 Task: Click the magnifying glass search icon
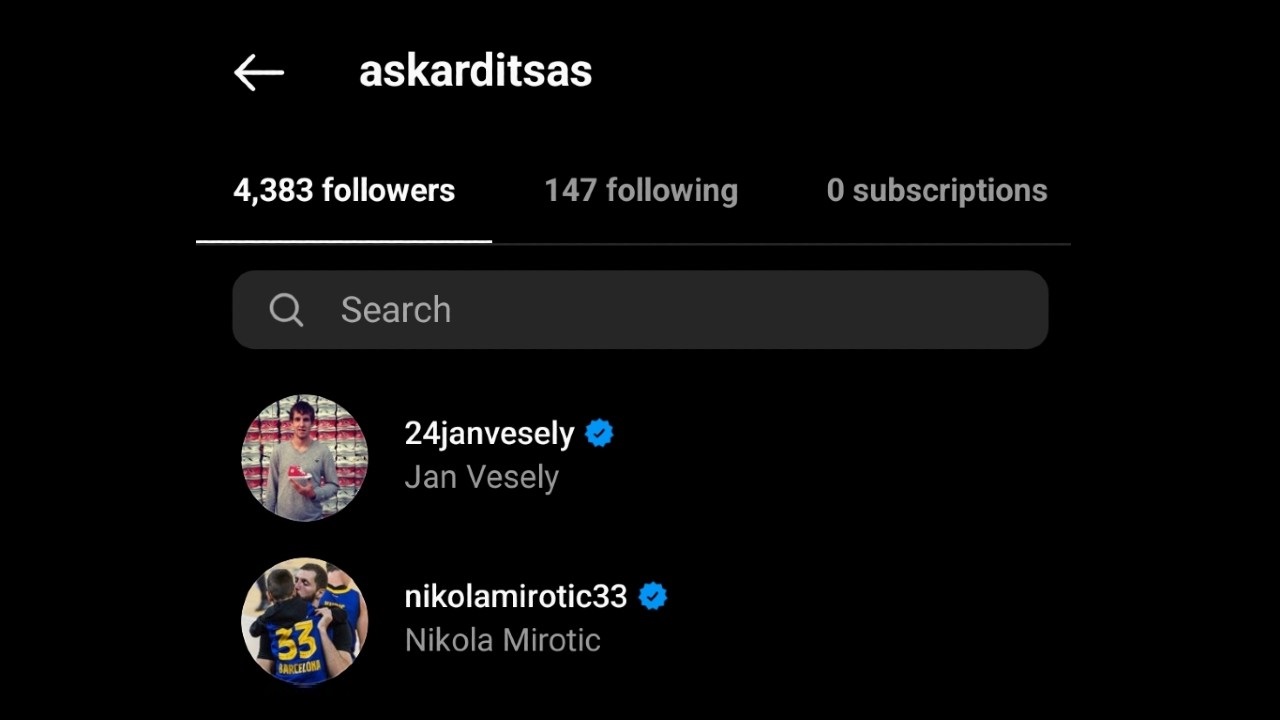[286, 310]
